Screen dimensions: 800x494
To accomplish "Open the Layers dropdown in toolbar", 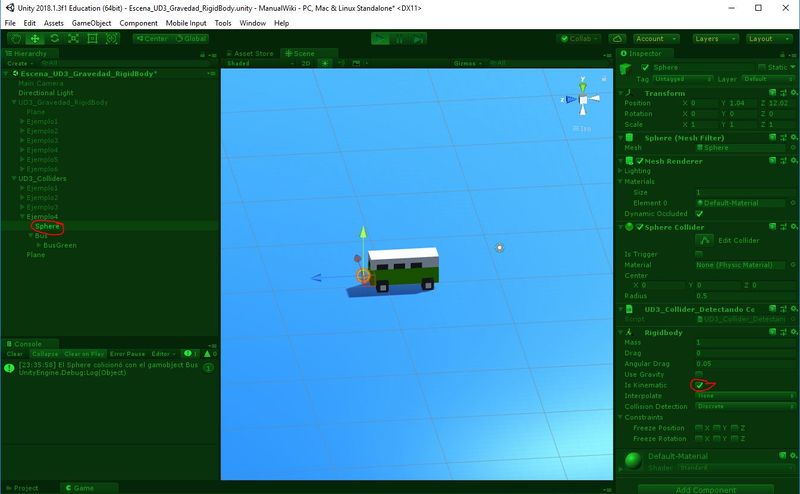I will 715,39.
